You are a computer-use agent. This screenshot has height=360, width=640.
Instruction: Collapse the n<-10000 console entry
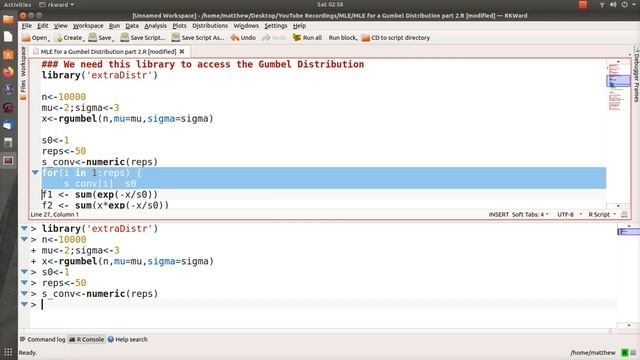tap(24, 239)
